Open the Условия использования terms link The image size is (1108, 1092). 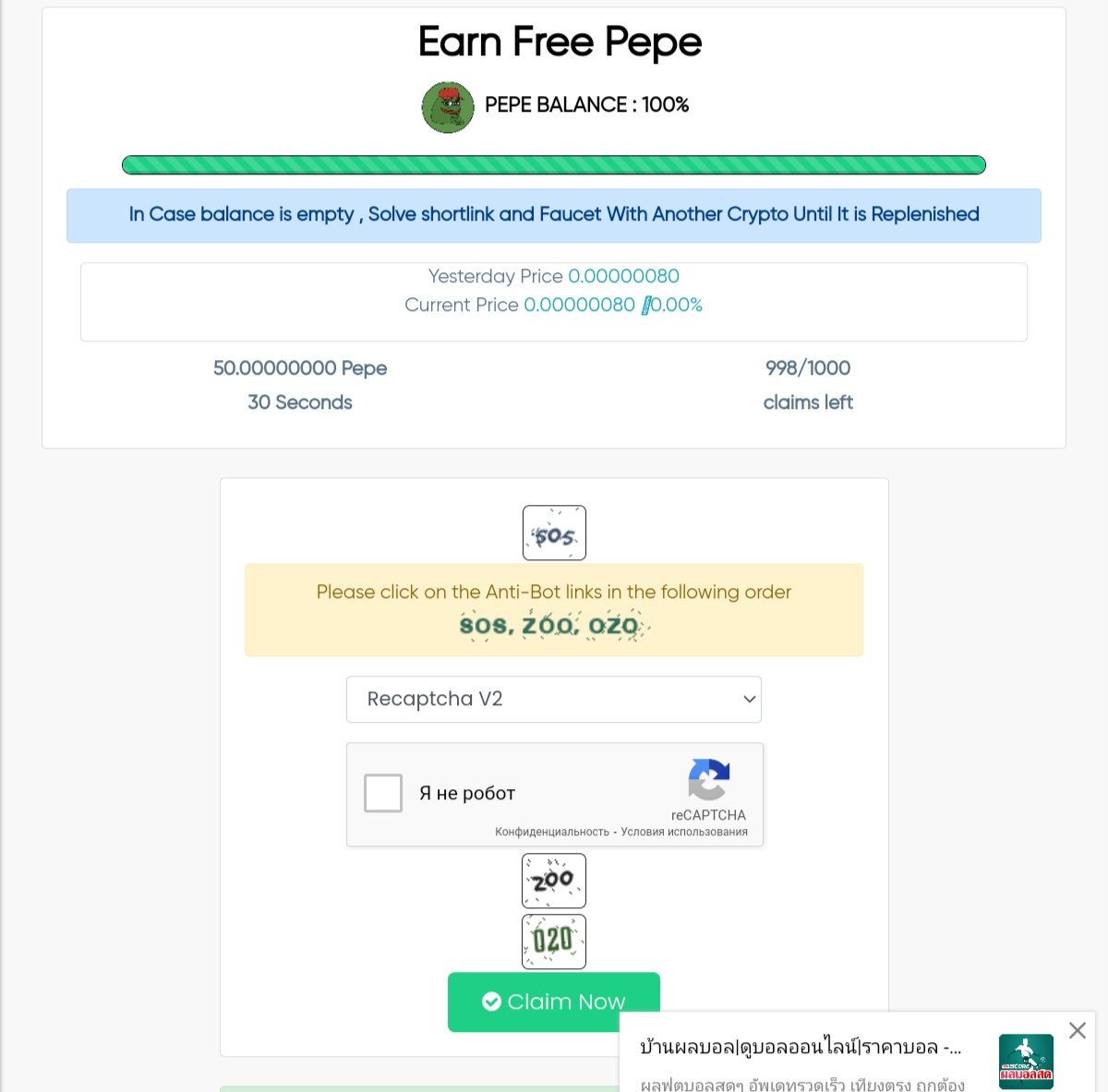point(684,832)
